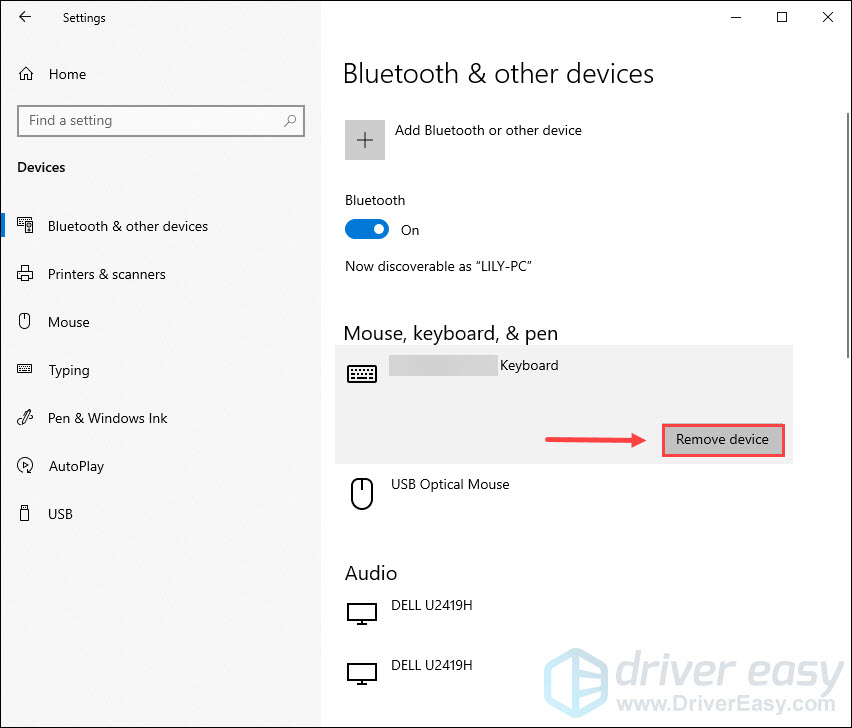Screen dimensions: 852x728
Task: Click the first DELL U2419H monitor icon
Action: pos(362,613)
